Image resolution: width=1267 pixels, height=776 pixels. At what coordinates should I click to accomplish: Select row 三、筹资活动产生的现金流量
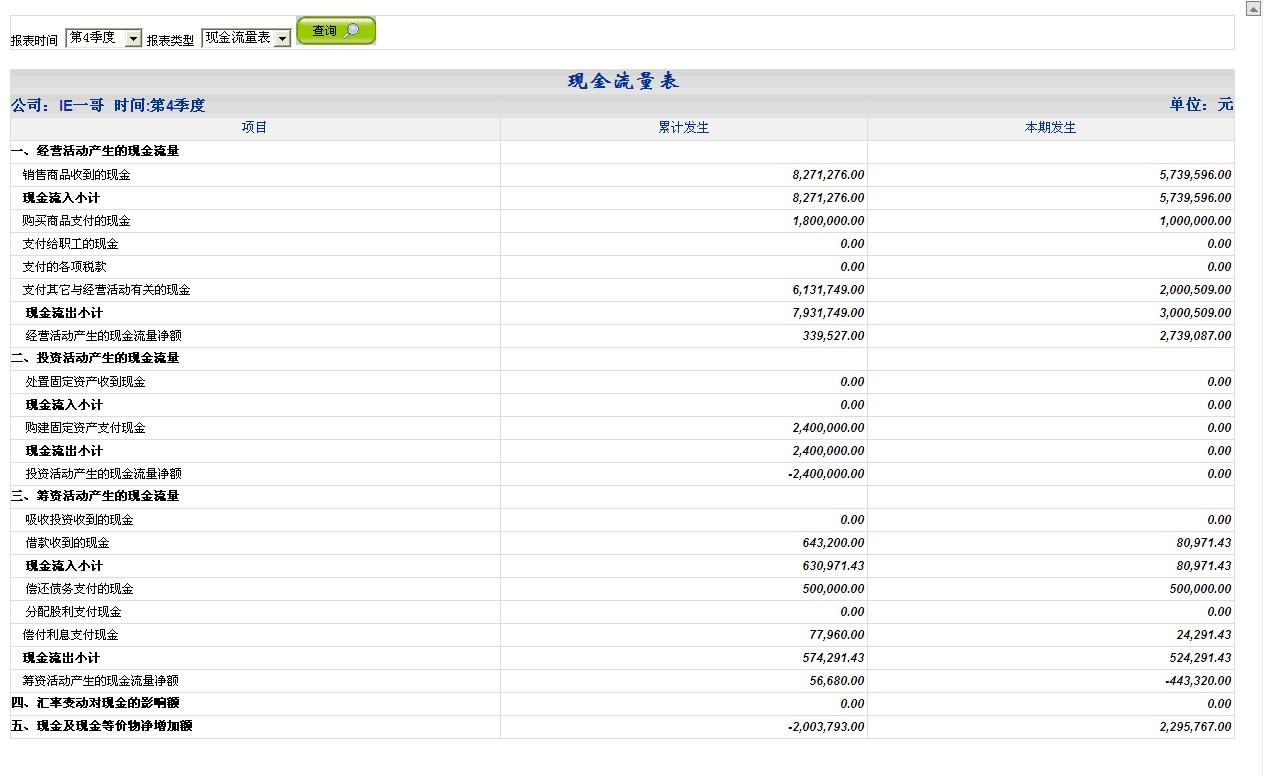622,496
